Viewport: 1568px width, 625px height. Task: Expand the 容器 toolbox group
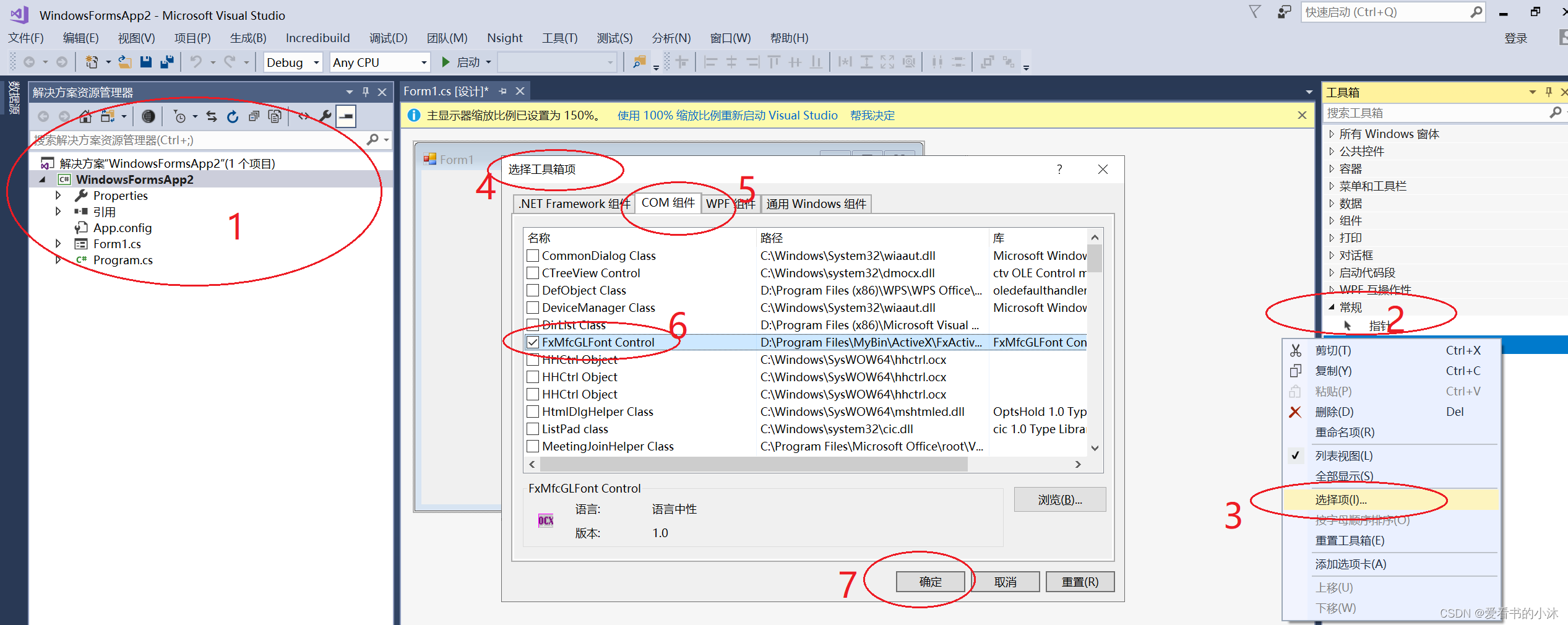pos(1332,168)
